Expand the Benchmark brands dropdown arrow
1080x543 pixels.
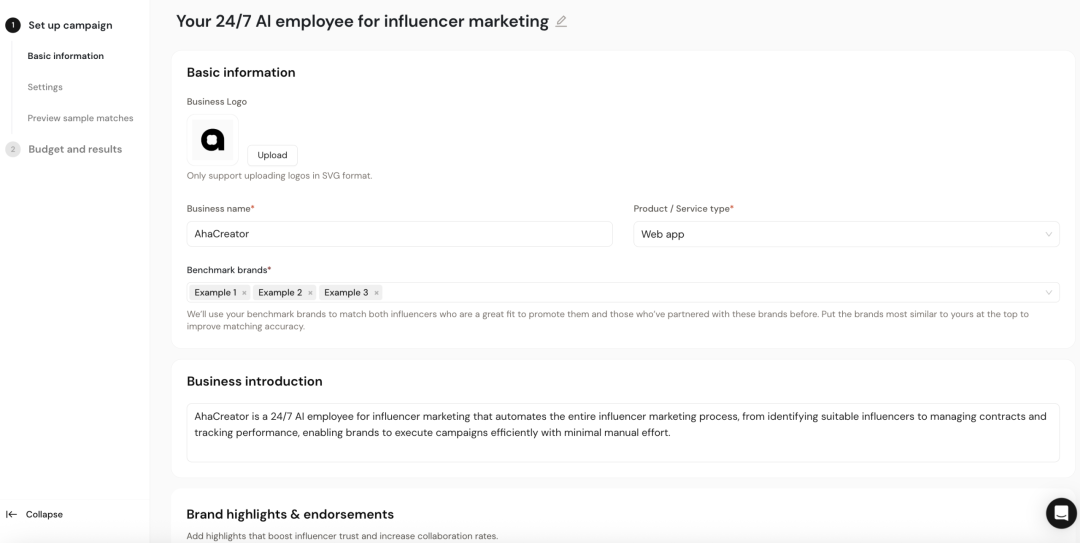pyautogui.click(x=1048, y=293)
